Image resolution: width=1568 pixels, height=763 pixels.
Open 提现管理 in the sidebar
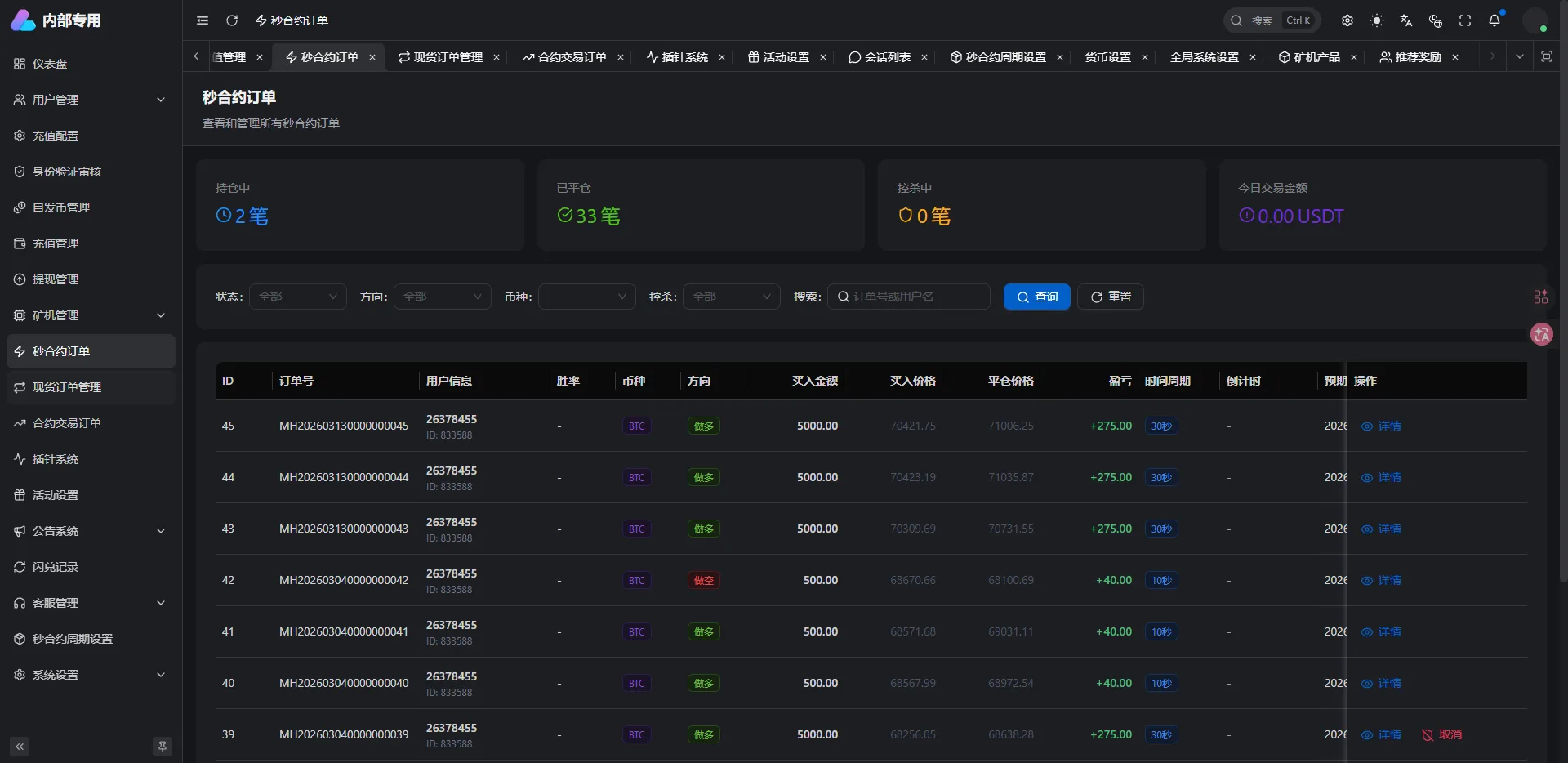(91, 279)
